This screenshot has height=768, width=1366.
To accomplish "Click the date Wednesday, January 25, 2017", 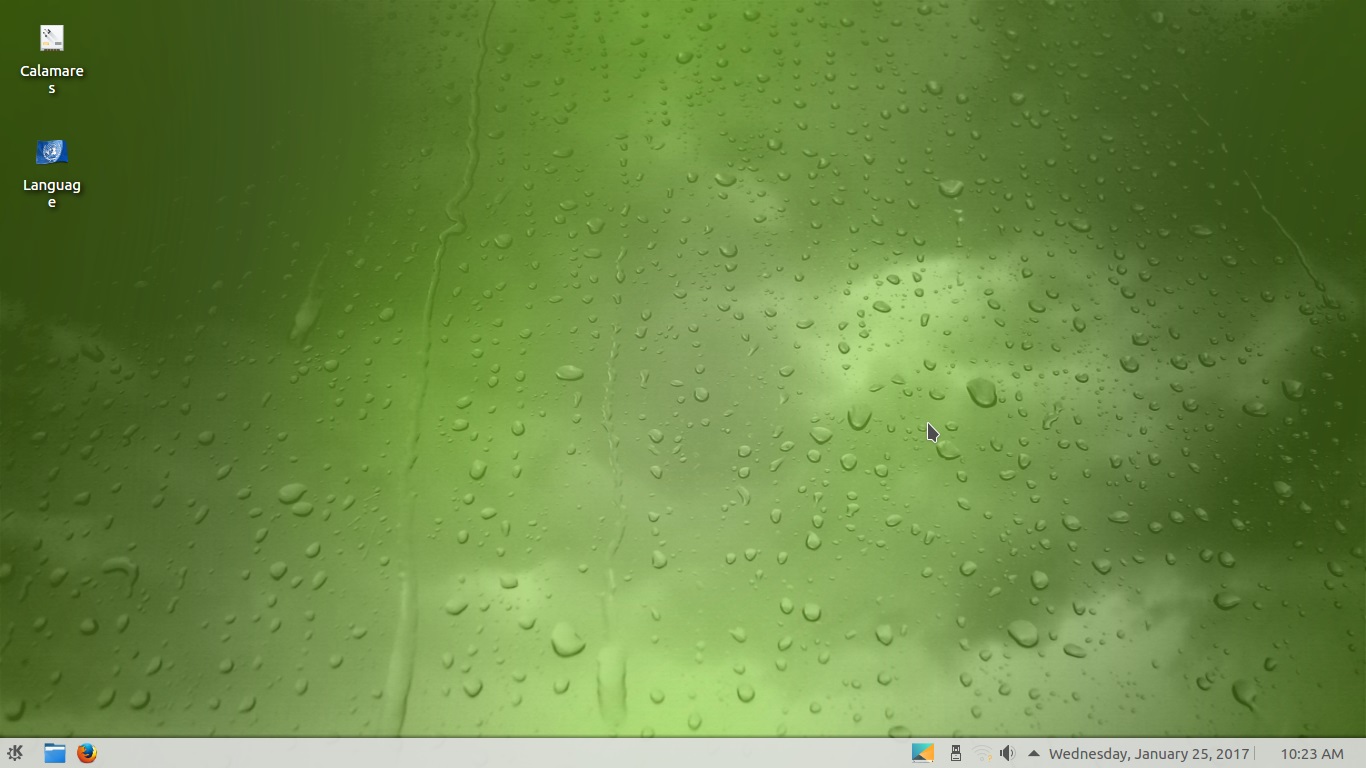I will 1149,754.
